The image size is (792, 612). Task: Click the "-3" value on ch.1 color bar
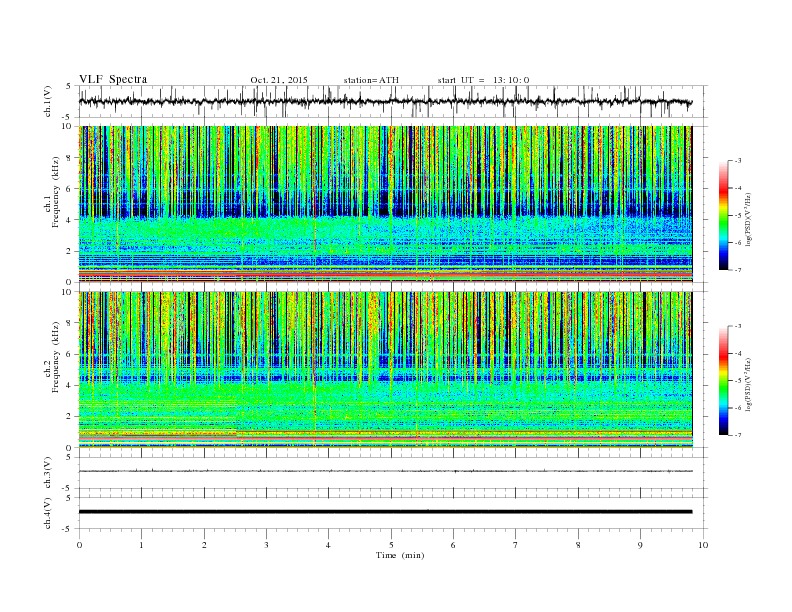point(738,161)
